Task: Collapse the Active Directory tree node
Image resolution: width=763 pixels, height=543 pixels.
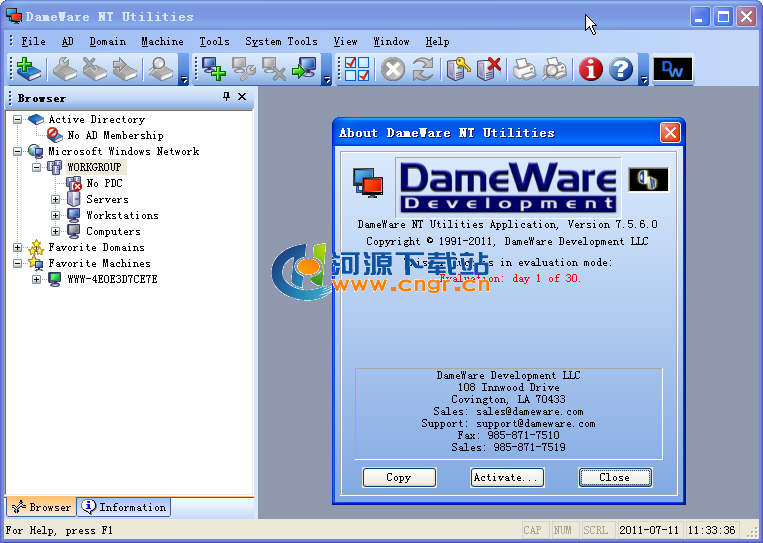Action: pos(18,120)
